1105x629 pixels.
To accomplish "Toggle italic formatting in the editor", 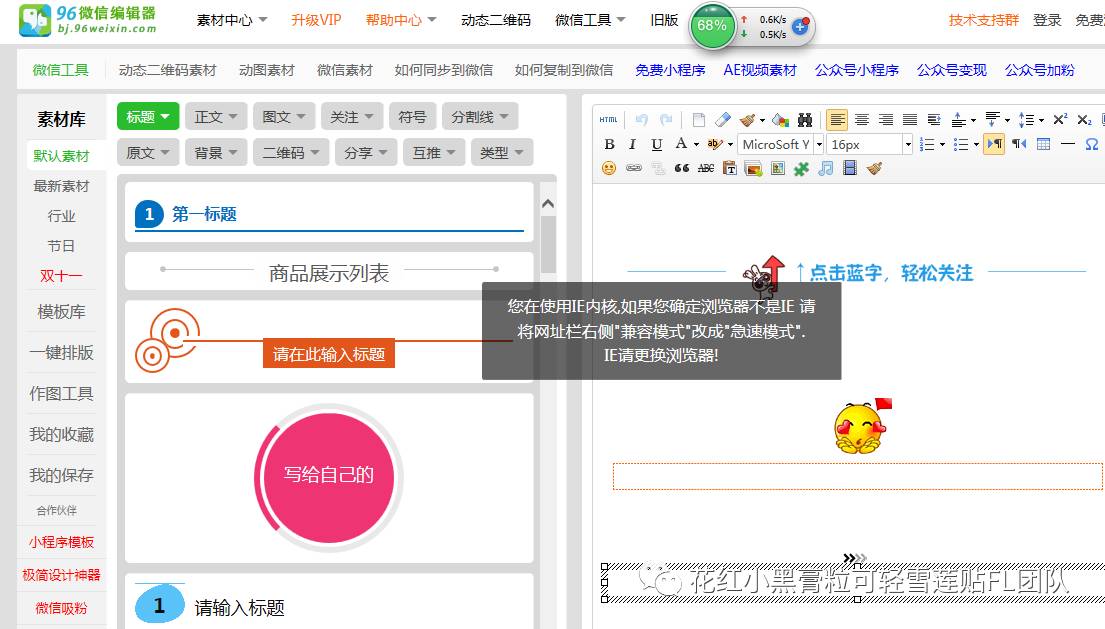I will point(632,143).
